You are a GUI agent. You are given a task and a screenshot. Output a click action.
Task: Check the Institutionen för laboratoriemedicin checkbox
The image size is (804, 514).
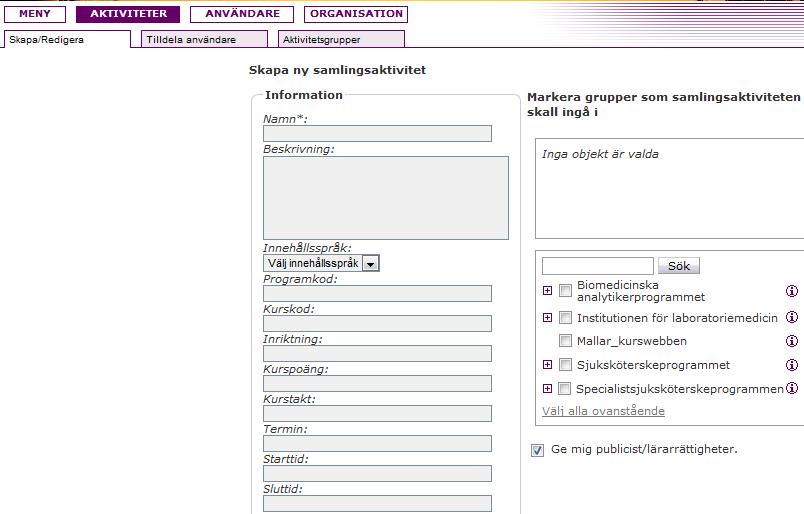click(x=565, y=318)
